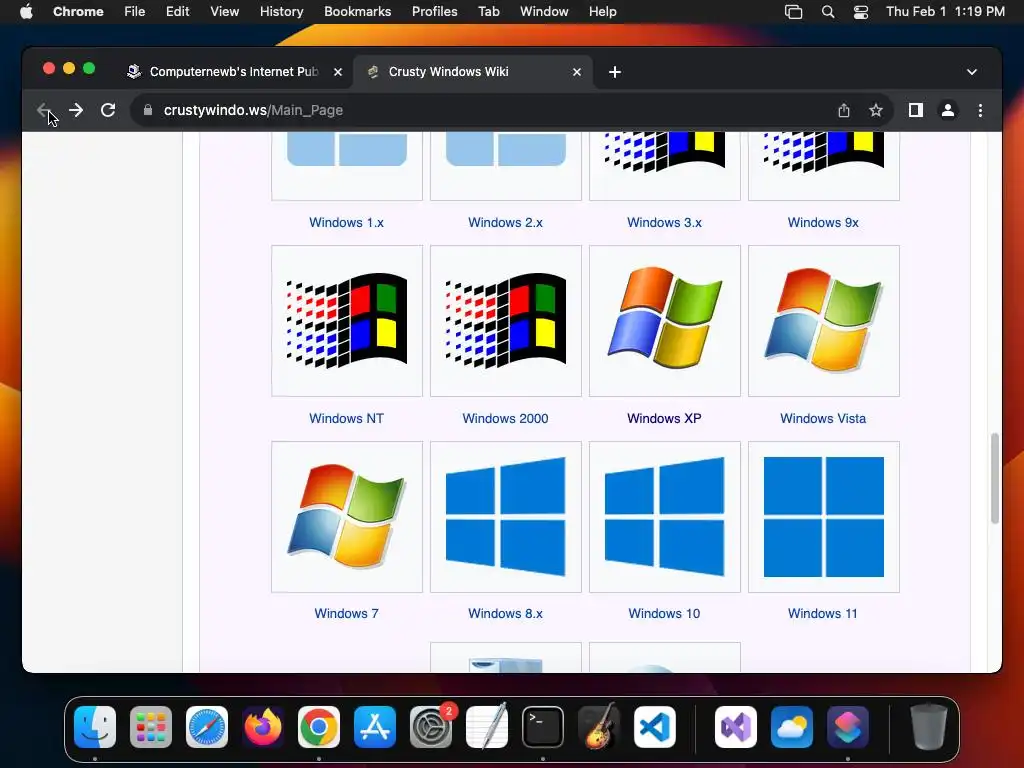
Task: Open the Apple menu
Action: (x=26, y=12)
